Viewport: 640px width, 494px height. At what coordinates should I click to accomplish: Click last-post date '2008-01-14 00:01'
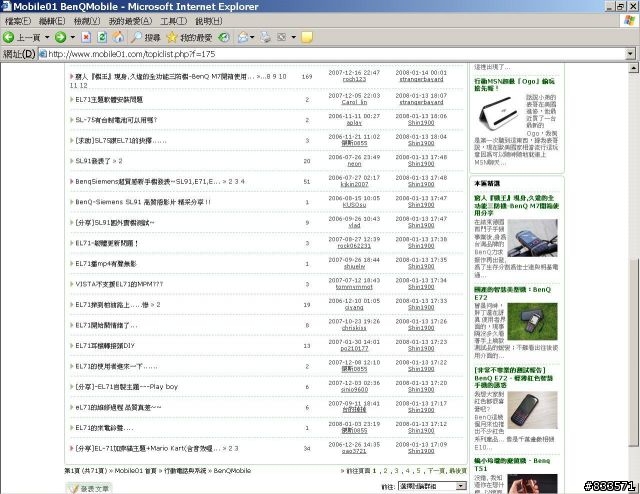(421, 73)
